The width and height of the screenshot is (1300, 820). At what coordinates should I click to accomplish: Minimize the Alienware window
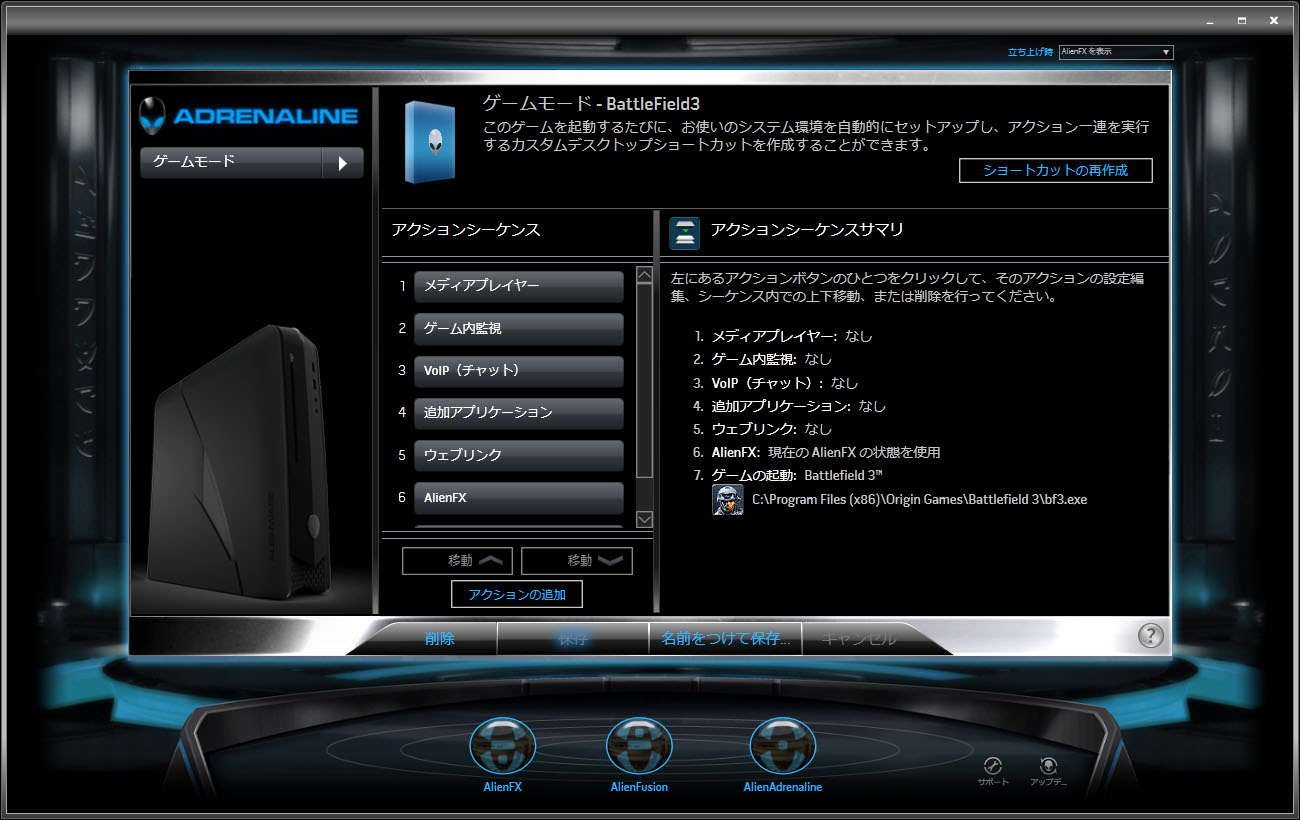coord(1209,20)
